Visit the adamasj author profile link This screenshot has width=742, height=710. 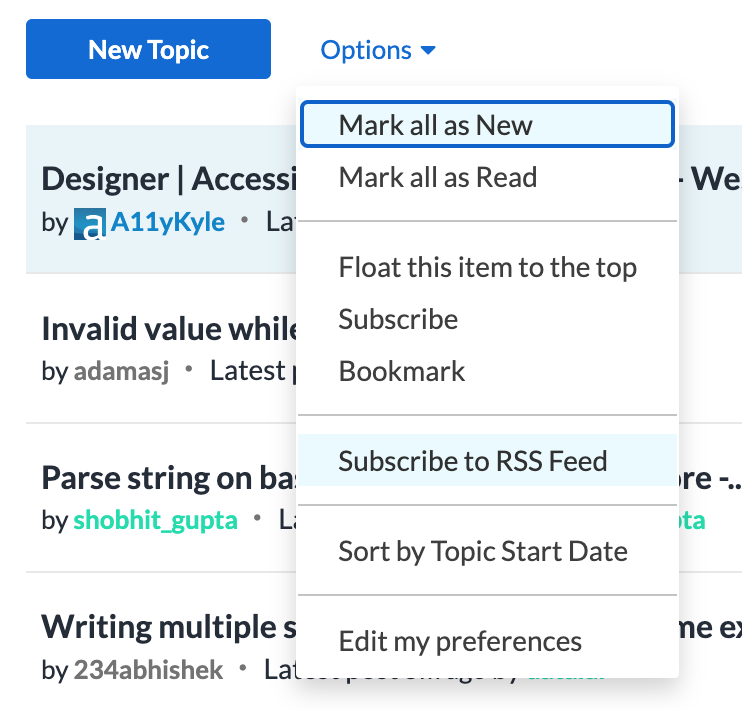(120, 372)
